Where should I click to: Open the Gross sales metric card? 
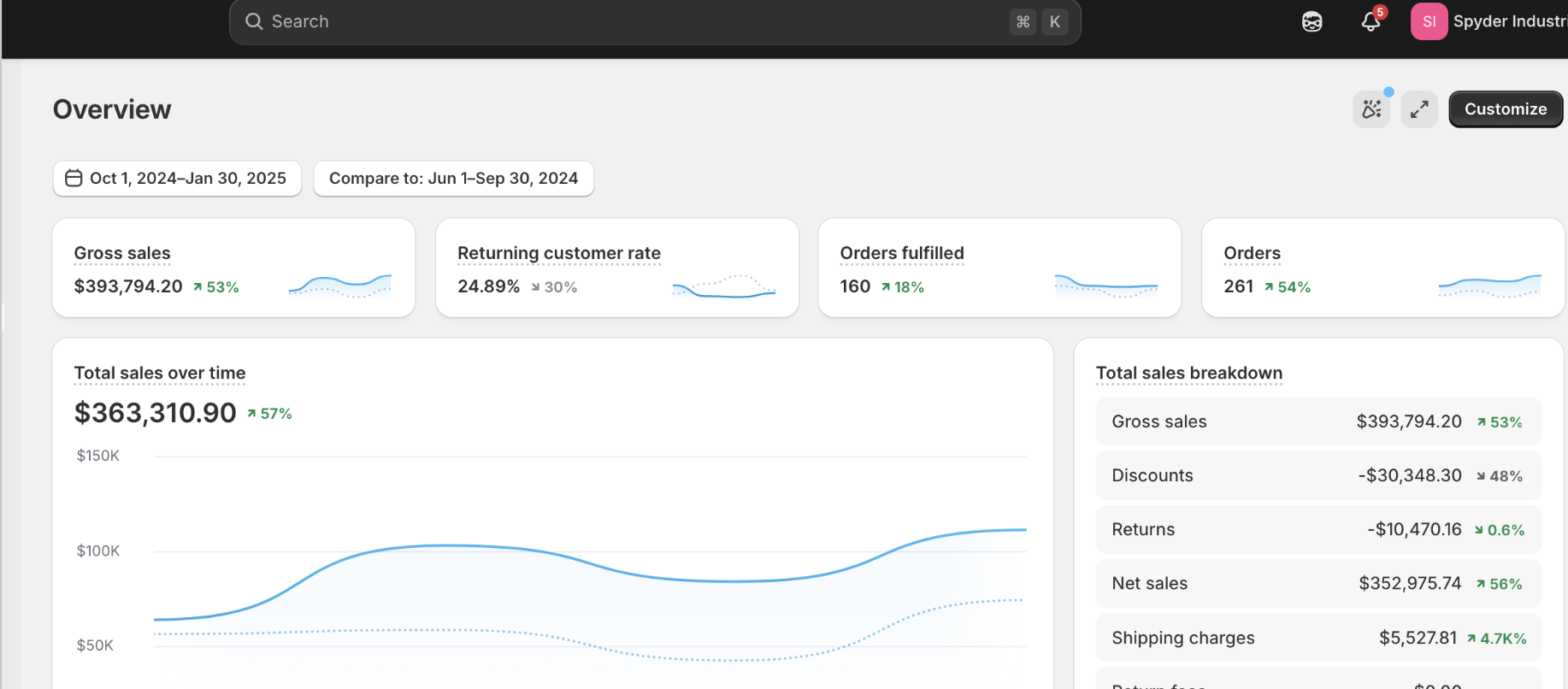233,268
